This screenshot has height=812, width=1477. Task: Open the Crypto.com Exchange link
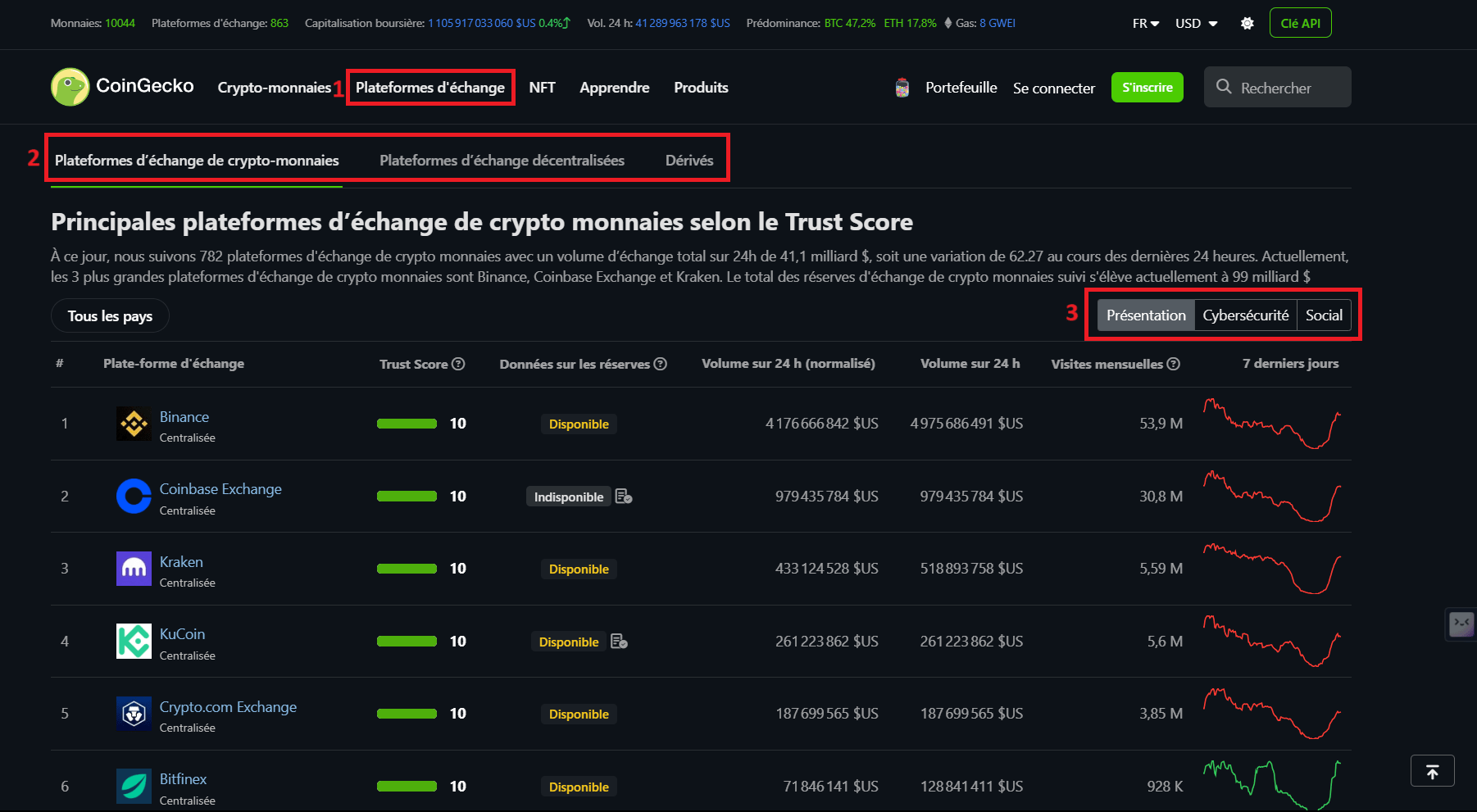(228, 707)
